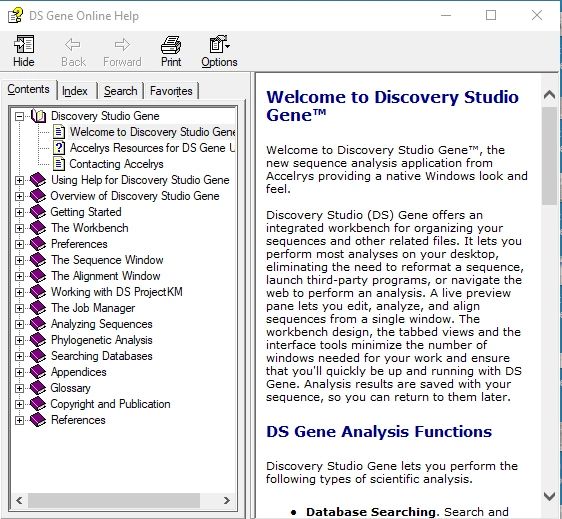This screenshot has height=519, width=562.
Task: Expand The Alignment Window node
Action: [19, 276]
